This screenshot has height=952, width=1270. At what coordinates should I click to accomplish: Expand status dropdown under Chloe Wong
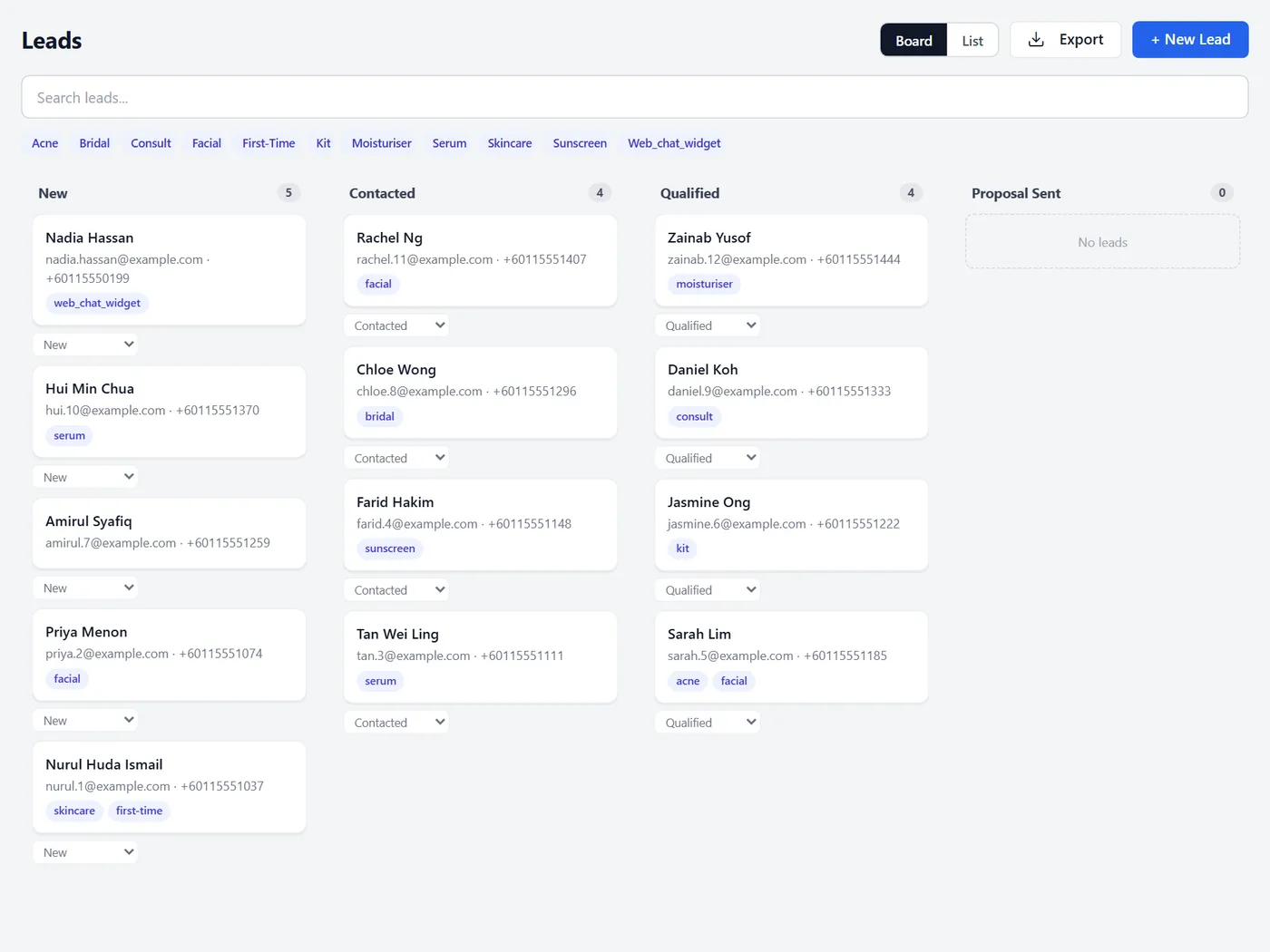coord(396,458)
